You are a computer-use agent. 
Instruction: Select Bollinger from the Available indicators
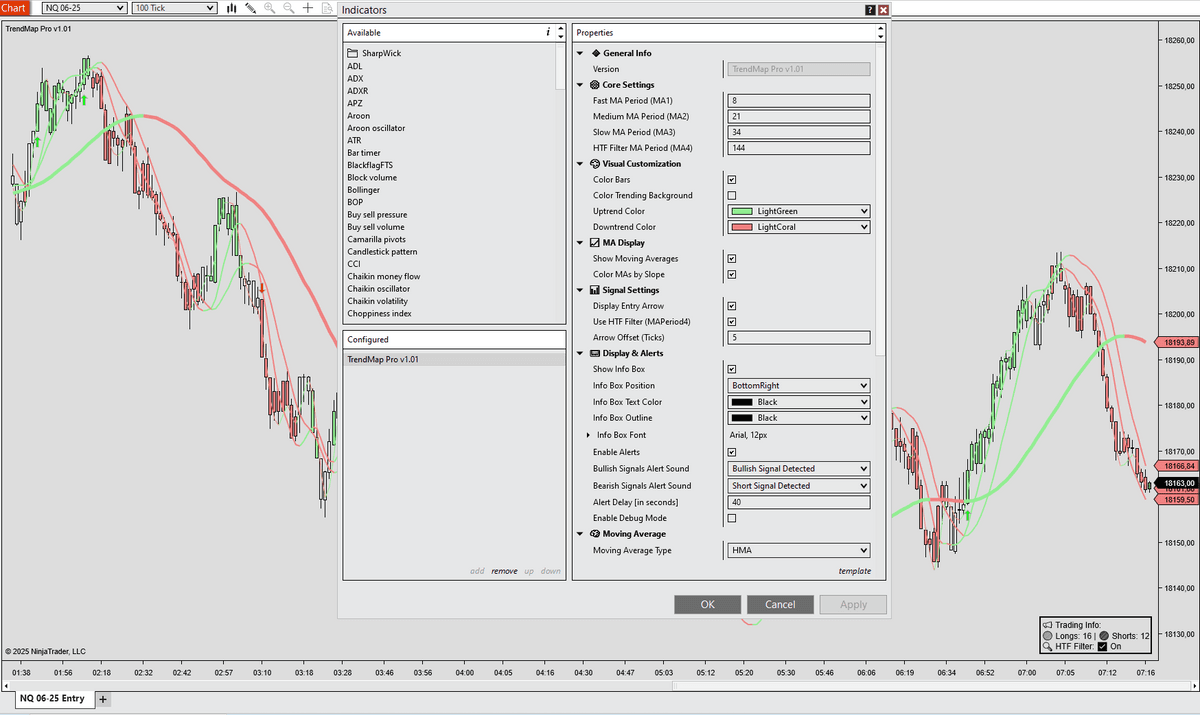pyautogui.click(x=363, y=190)
